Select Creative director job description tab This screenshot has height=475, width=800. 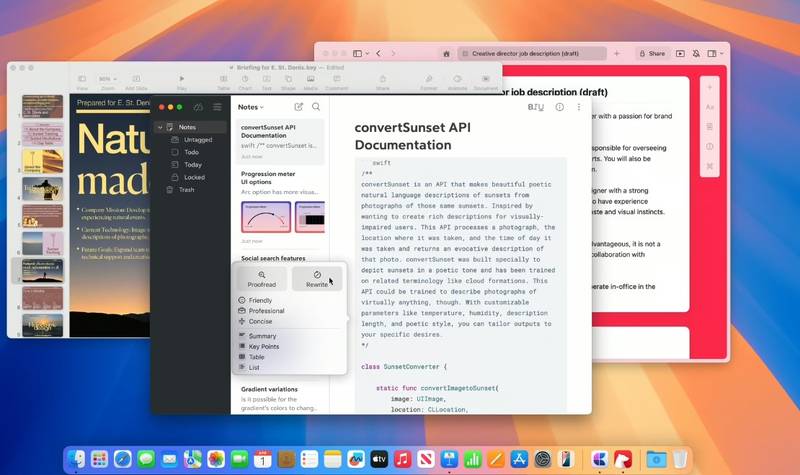(x=532, y=54)
